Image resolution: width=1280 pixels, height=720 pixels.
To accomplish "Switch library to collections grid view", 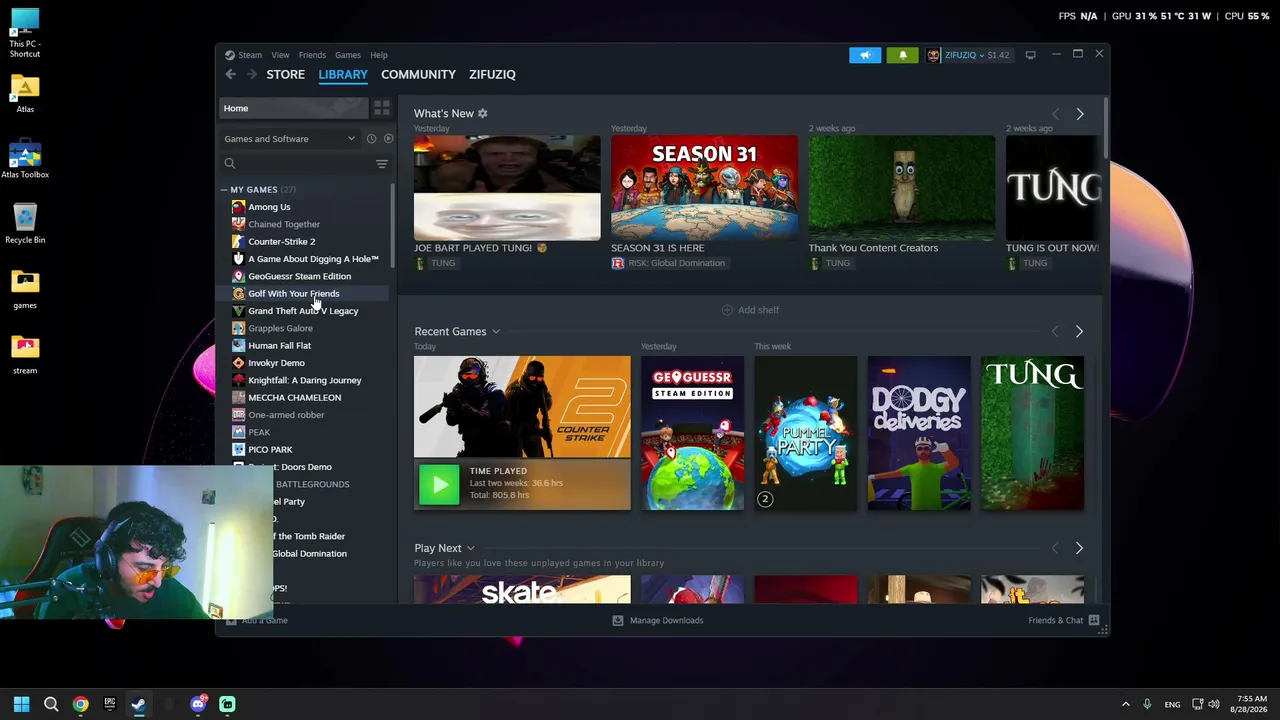I will pyautogui.click(x=382, y=108).
